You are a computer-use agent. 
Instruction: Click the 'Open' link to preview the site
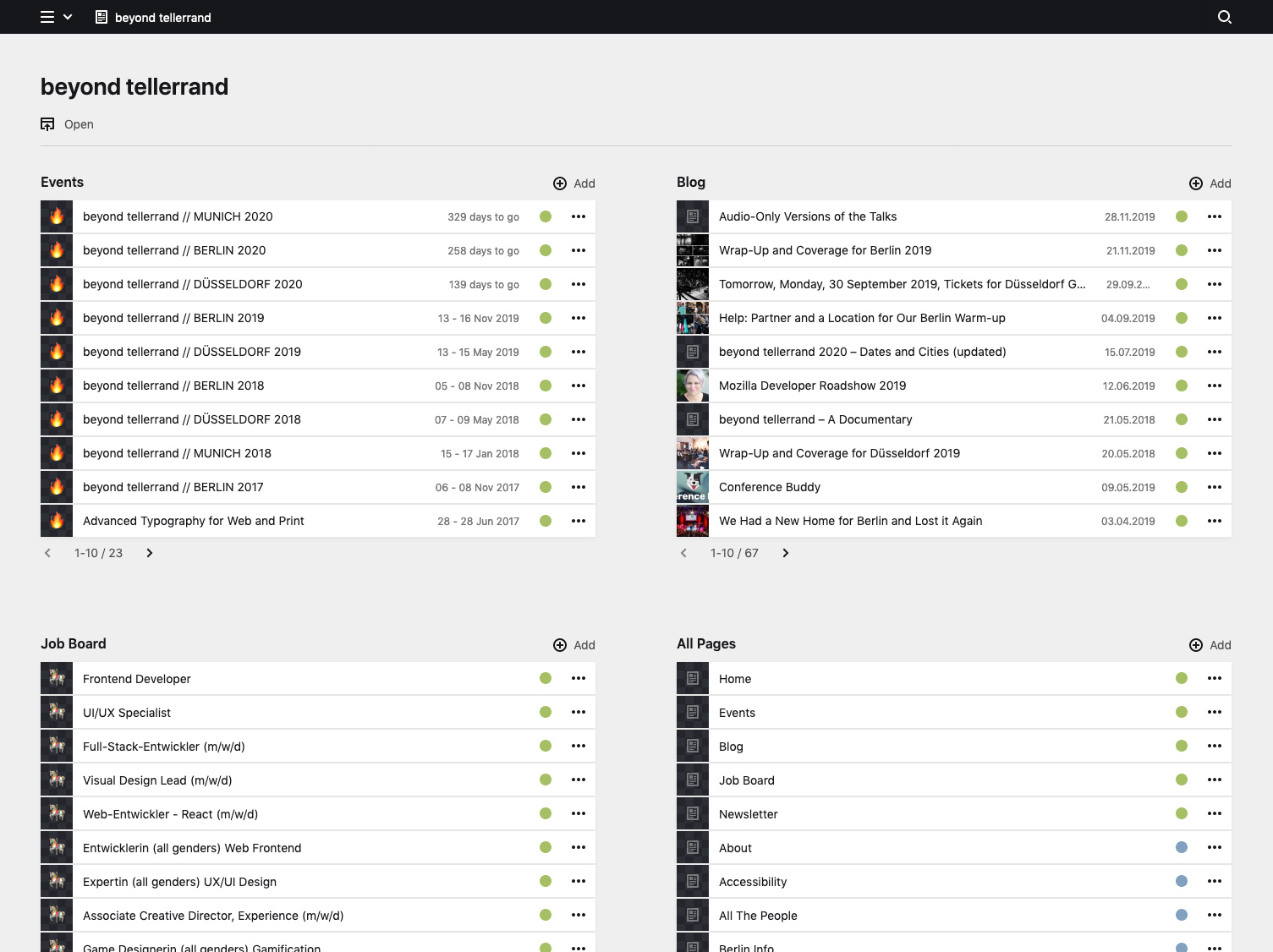(x=79, y=123)
